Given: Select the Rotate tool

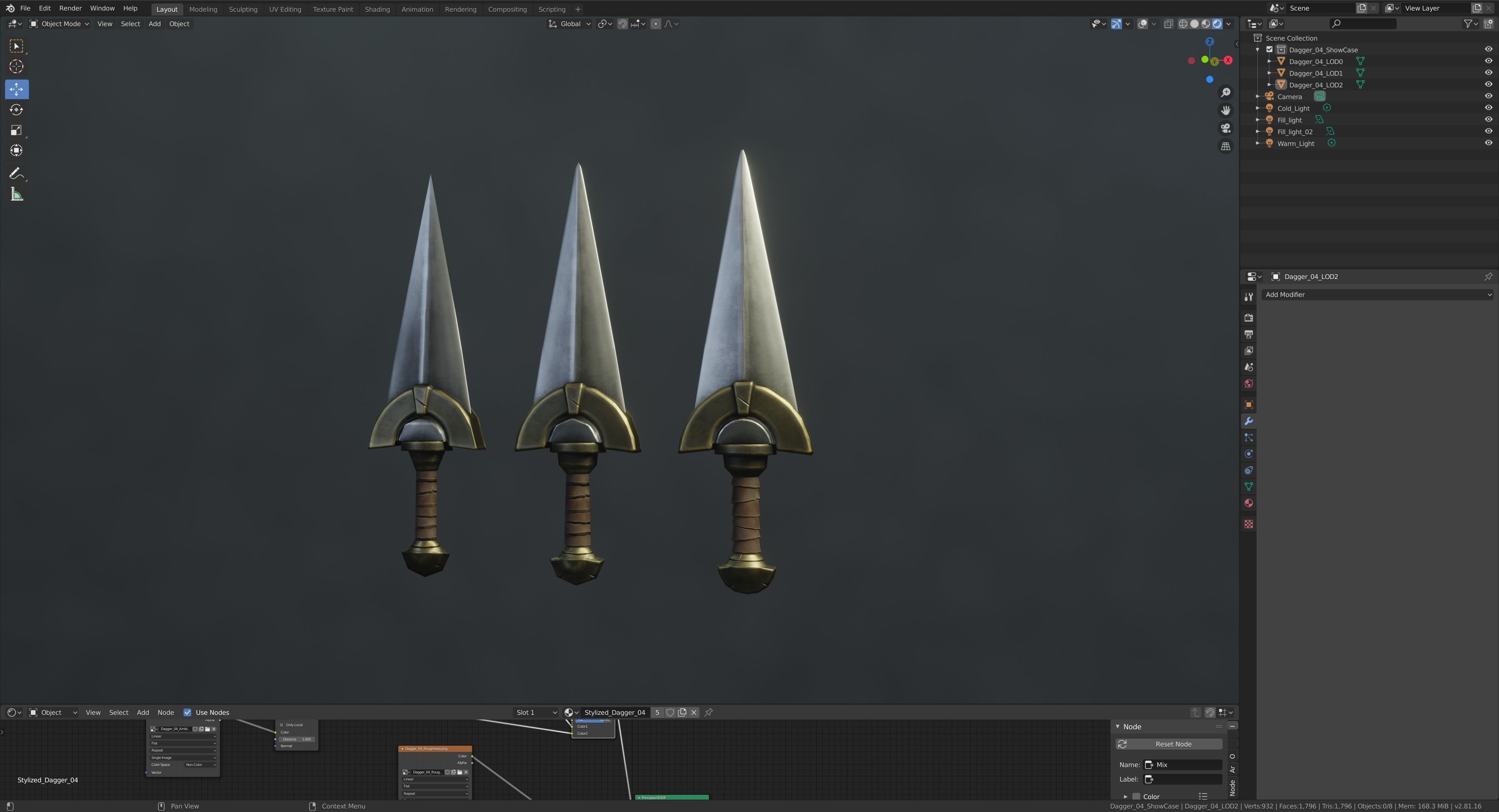Looking at the screenshot, I should (16, 110).
